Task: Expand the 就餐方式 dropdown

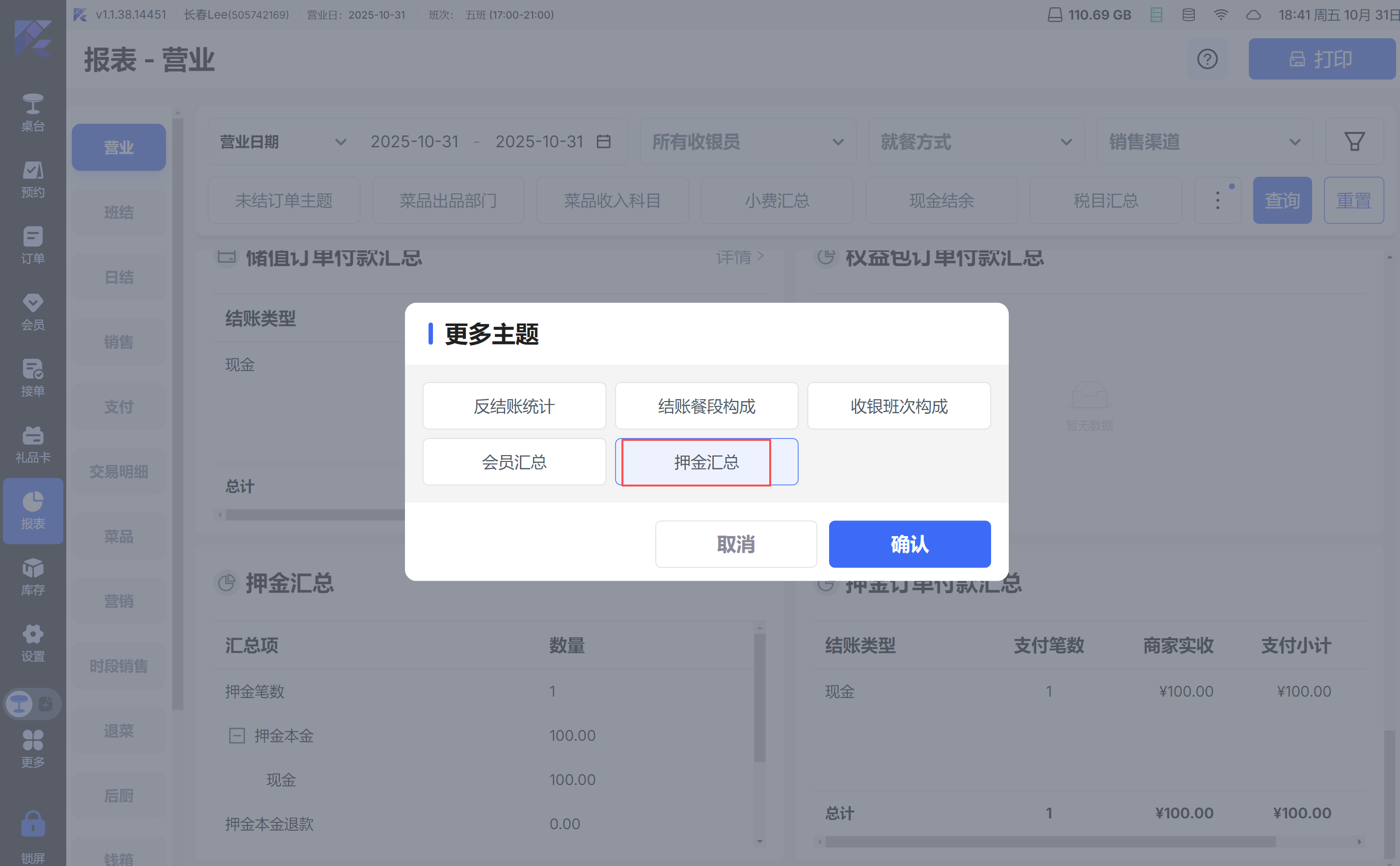Action: tap(976, 141)
